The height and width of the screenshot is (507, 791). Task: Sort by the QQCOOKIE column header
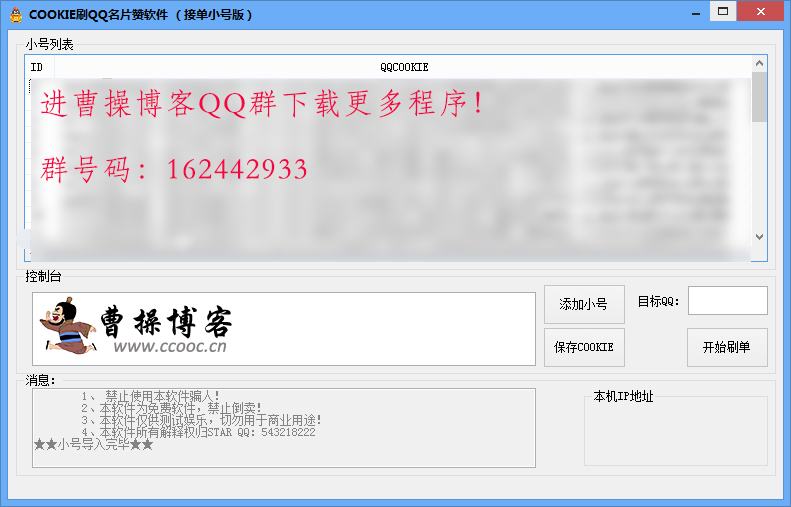coord(403,67)
